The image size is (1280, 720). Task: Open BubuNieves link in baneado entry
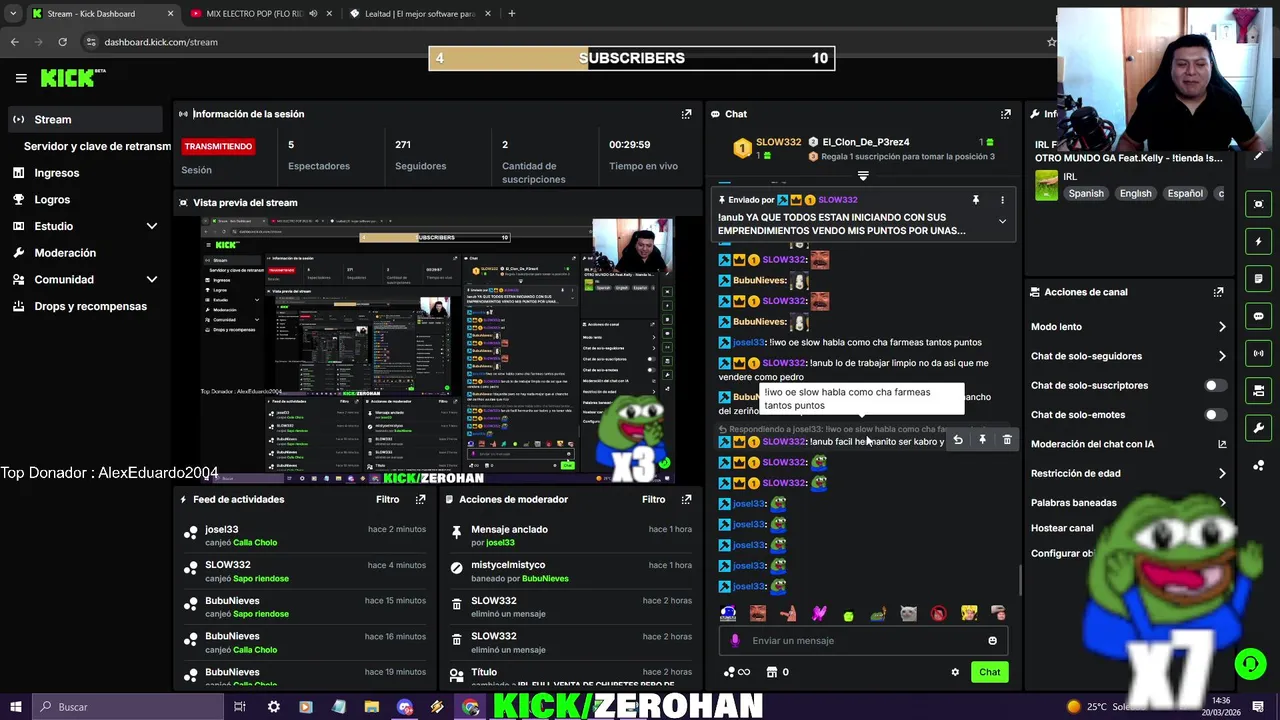pyautogui.click(x=545, y=579)
